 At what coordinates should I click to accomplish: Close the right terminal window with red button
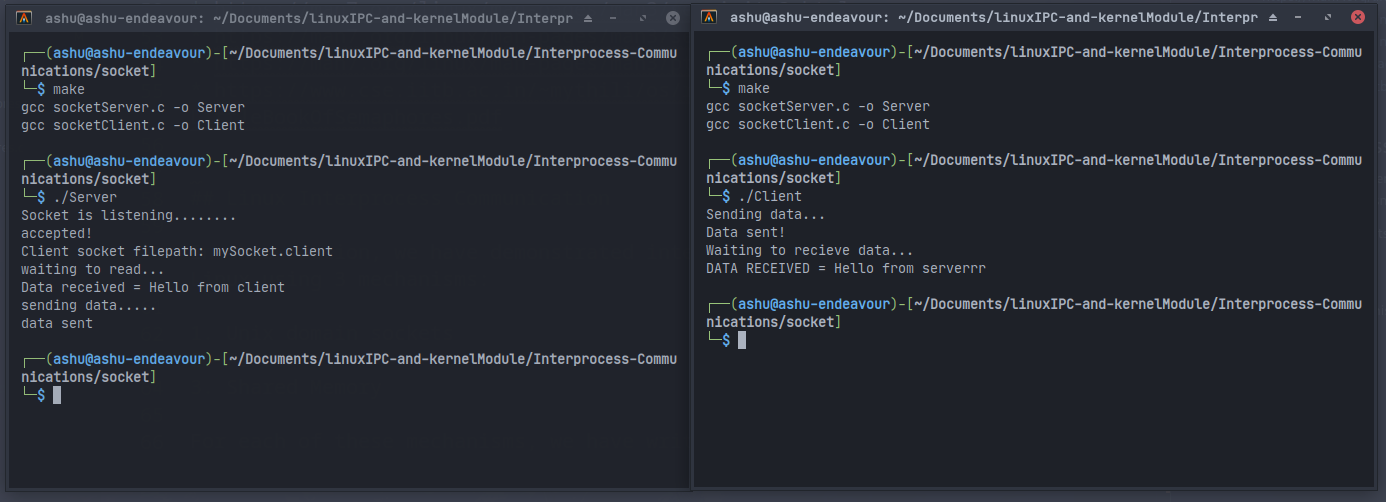(1357, 18)
